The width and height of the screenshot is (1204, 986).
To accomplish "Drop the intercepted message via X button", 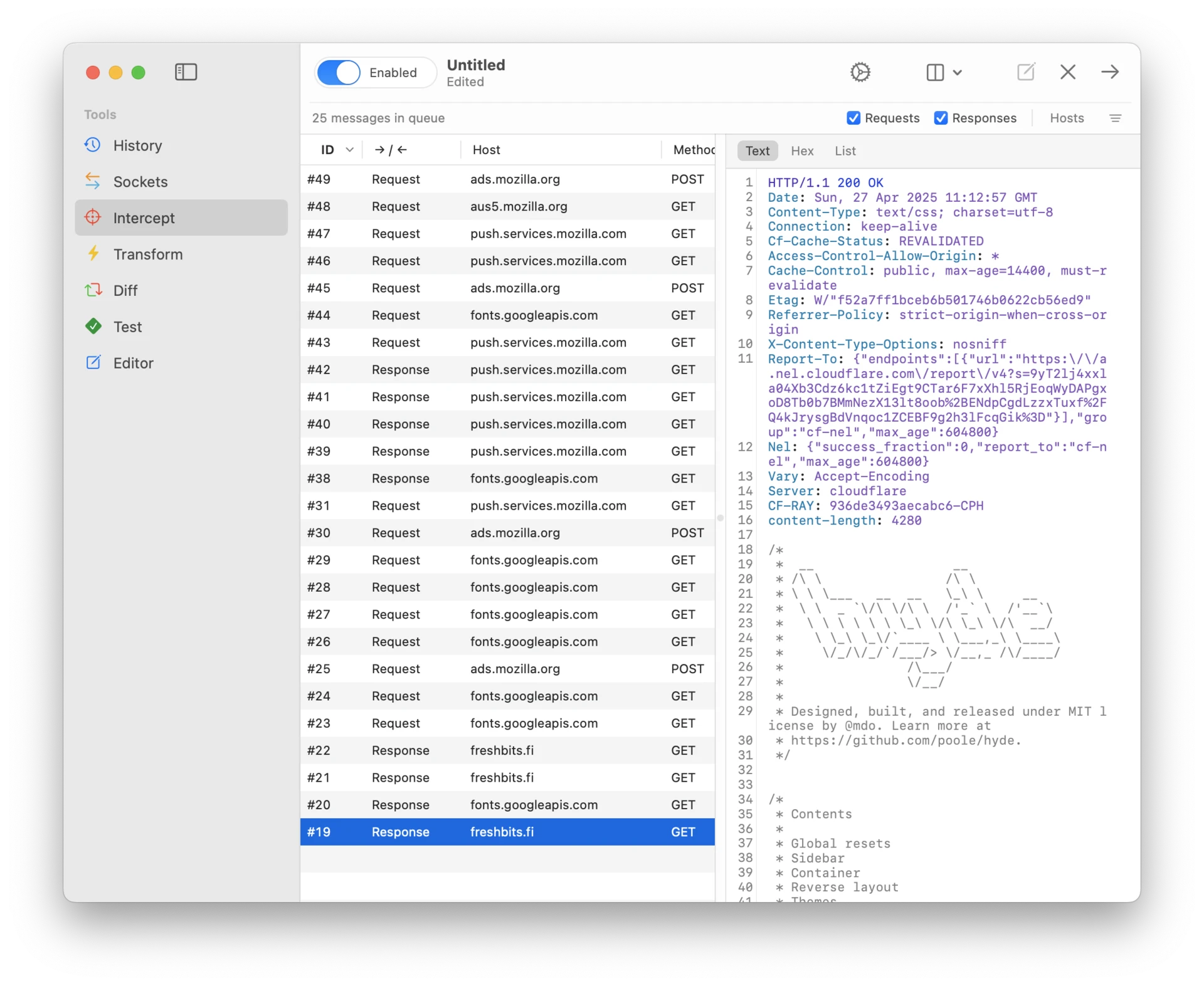I will tap(1067, 71).
